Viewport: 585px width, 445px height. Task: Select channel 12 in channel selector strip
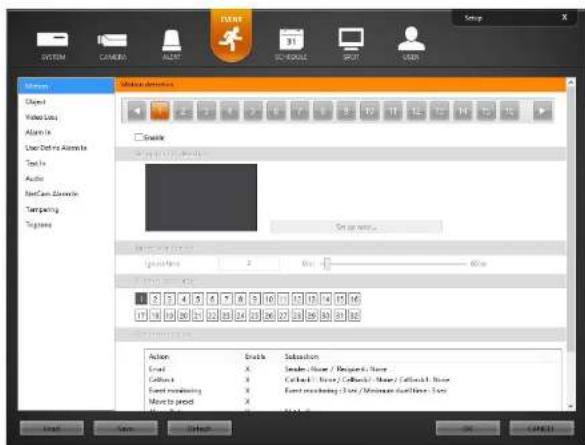coord(416,111)
